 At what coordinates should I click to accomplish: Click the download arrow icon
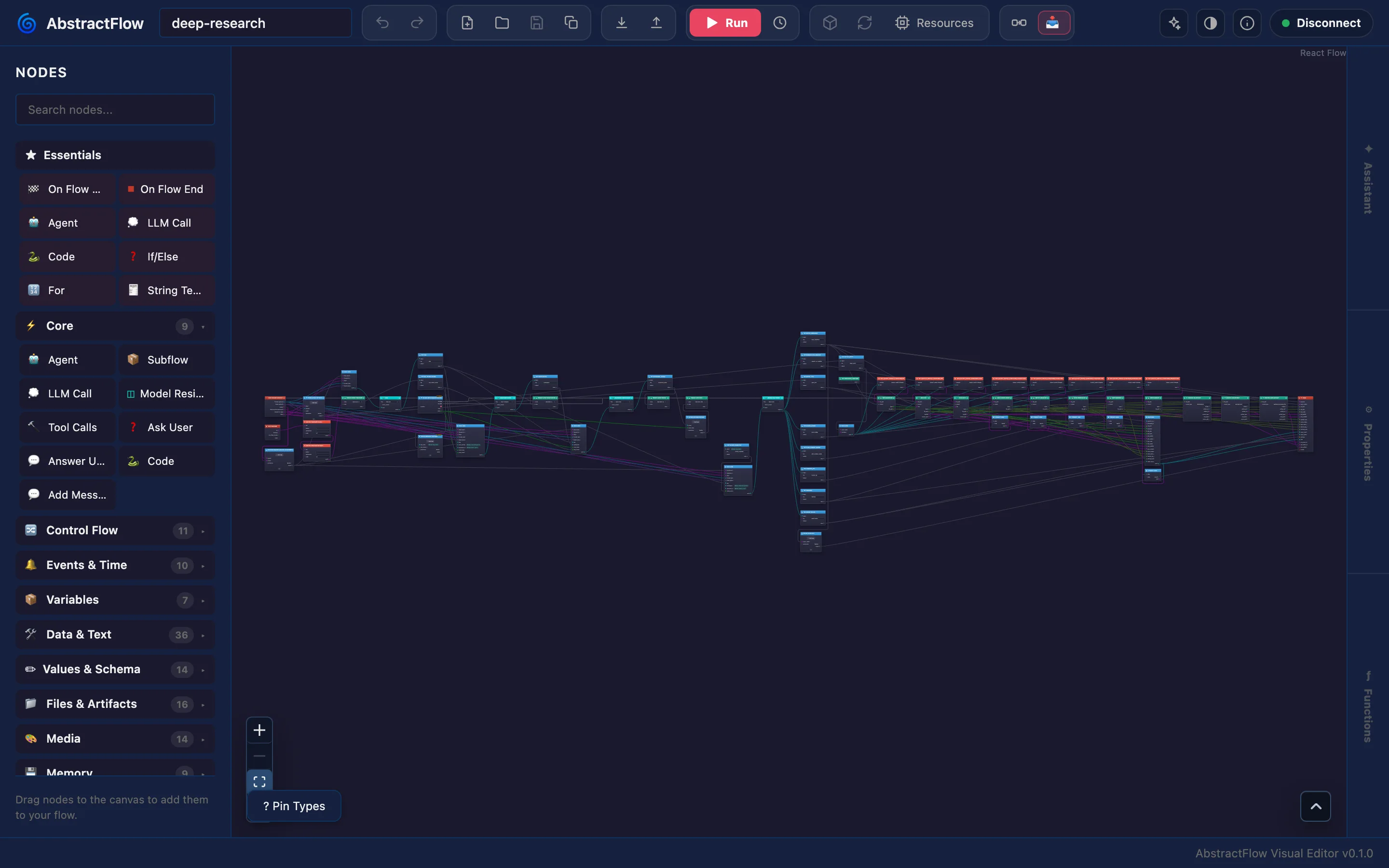click(x=622, y=23)
